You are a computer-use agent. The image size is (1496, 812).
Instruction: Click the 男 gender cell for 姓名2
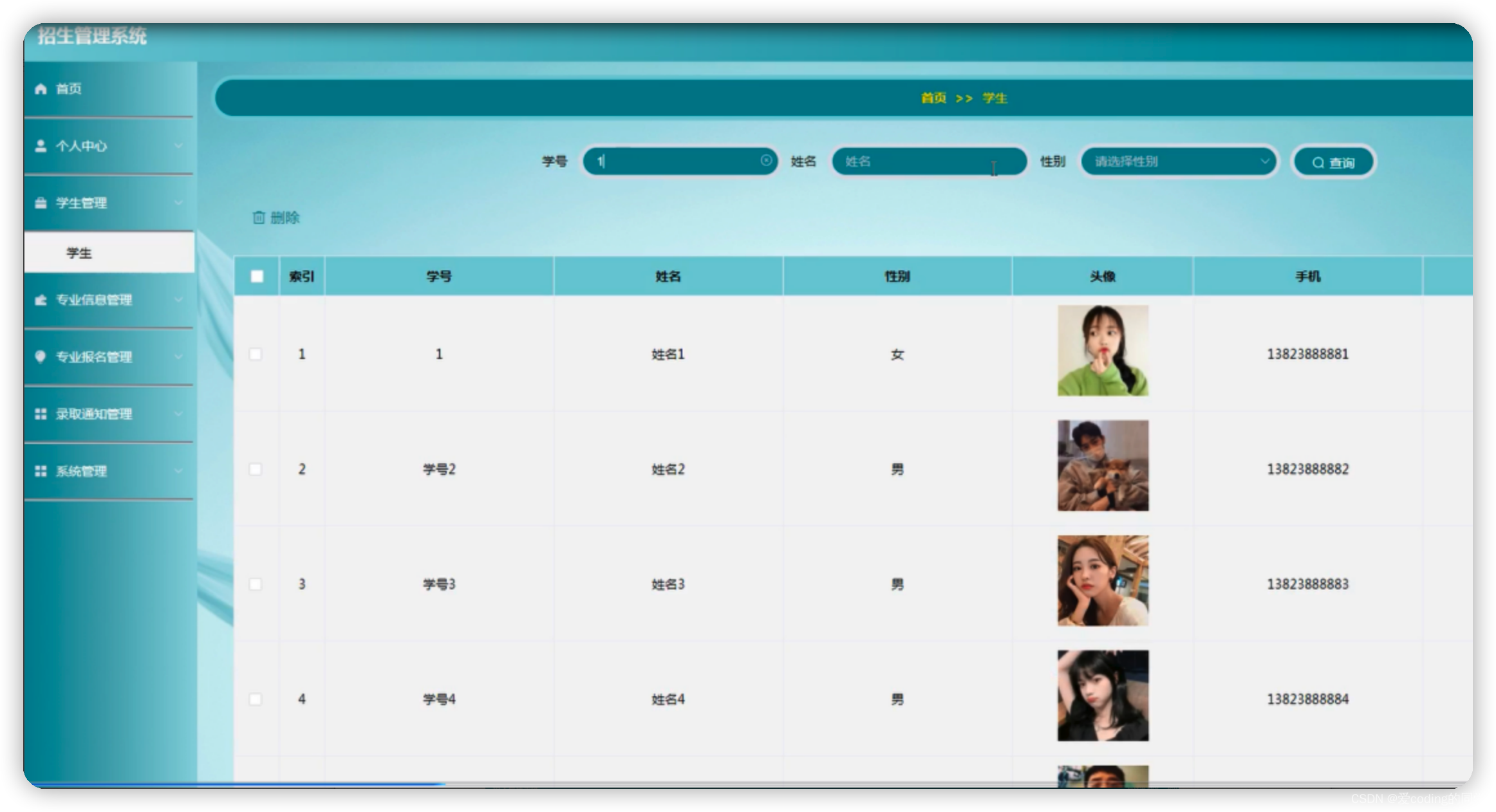[x=897, y=469]
